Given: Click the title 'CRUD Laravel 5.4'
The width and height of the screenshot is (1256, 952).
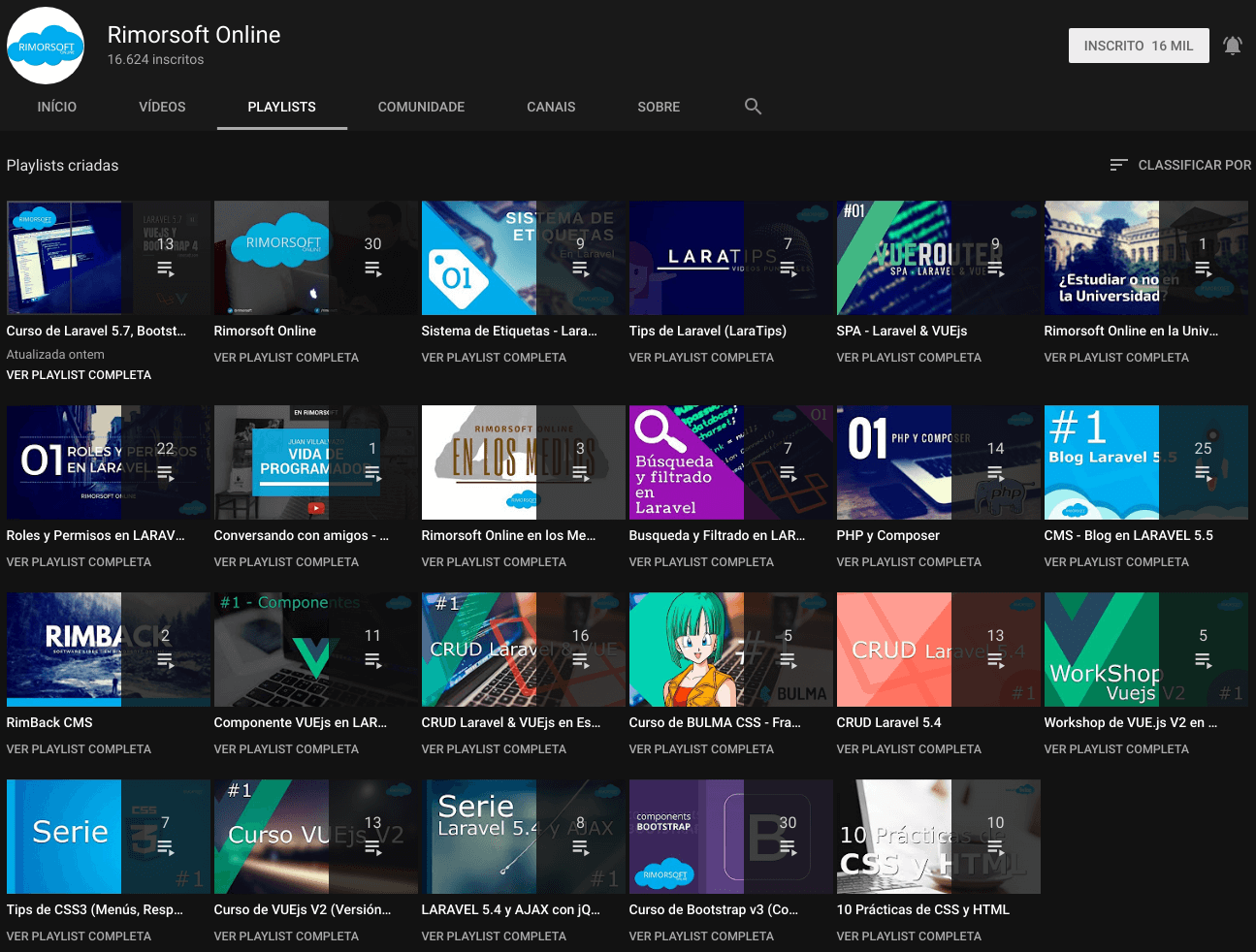Looking at the screenshot, I should click(x=888, y=722).
